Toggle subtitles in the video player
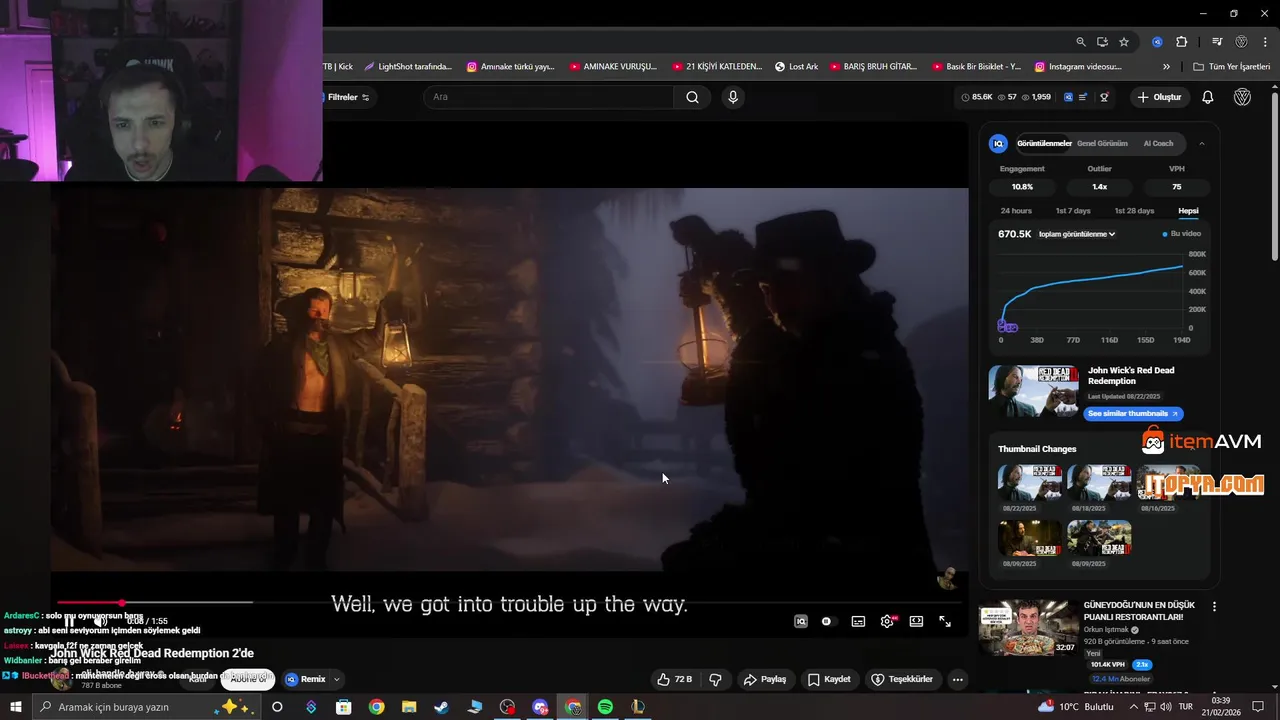This screenshot has width=1280, height=720. pos(858,621)
